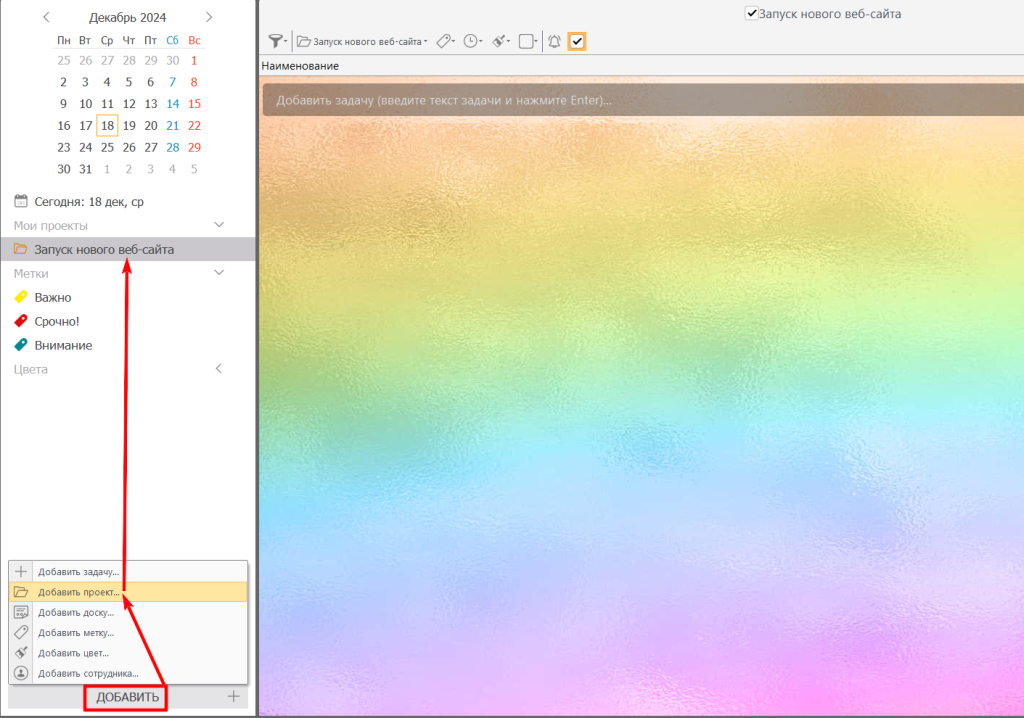Toggle the Запуск нового веб-сайта checkbox at top
Image resolution: width=1024 pixels, height=718 pixels.
pos(752,14)
